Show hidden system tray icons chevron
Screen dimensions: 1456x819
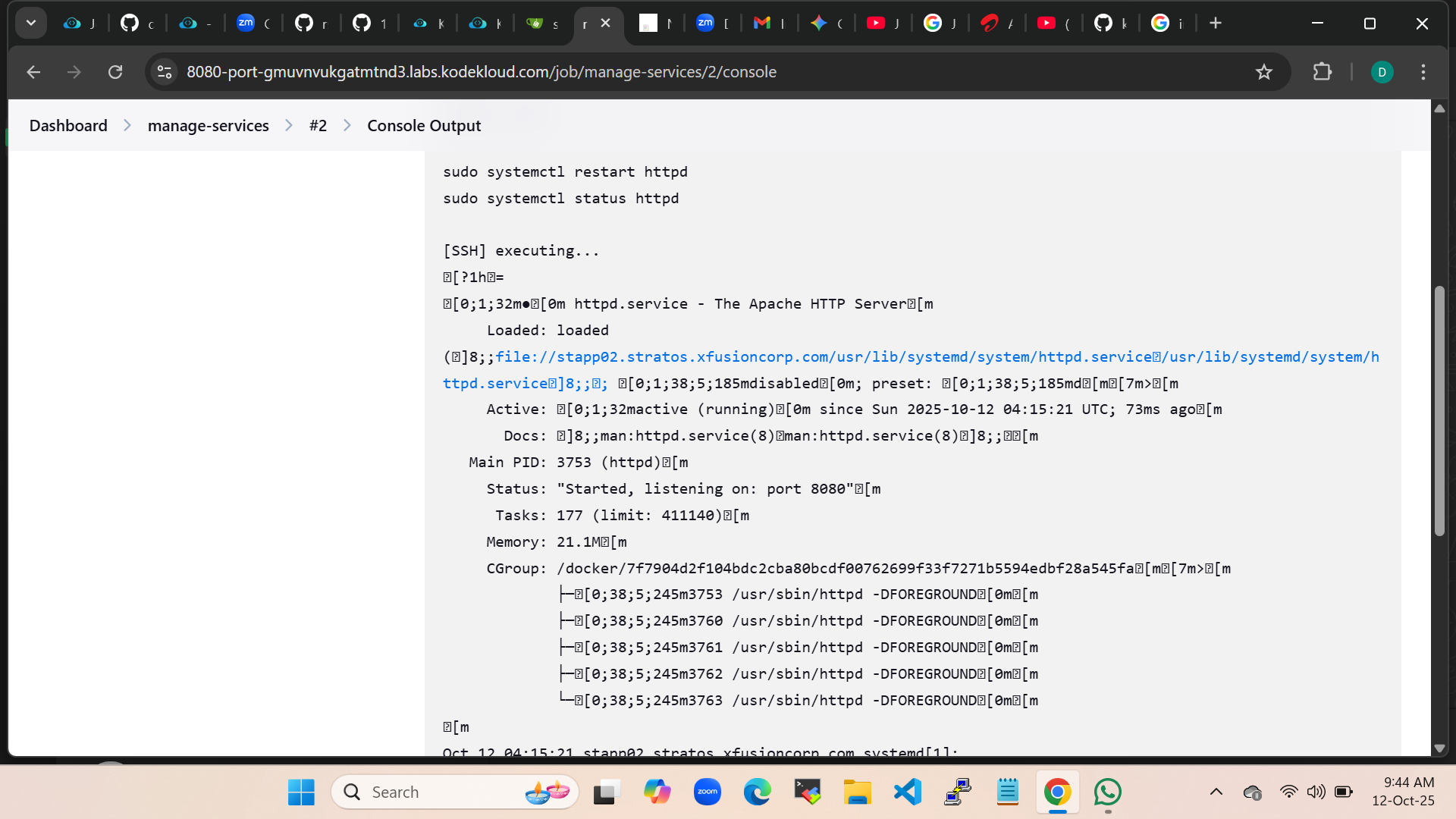1216,792
